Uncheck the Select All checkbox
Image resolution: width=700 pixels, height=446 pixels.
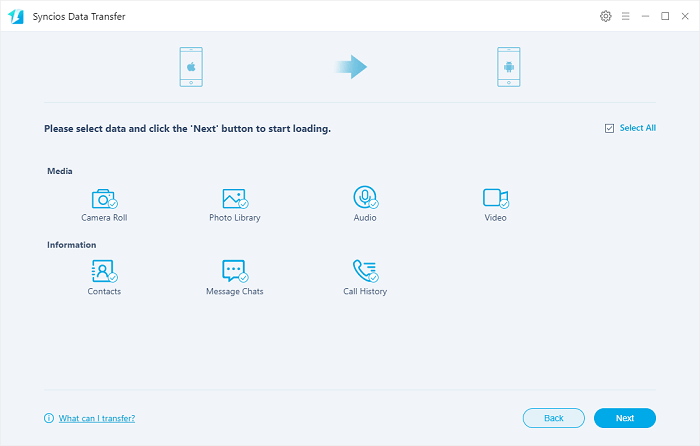pyautogui.click(x=609, y=128)
